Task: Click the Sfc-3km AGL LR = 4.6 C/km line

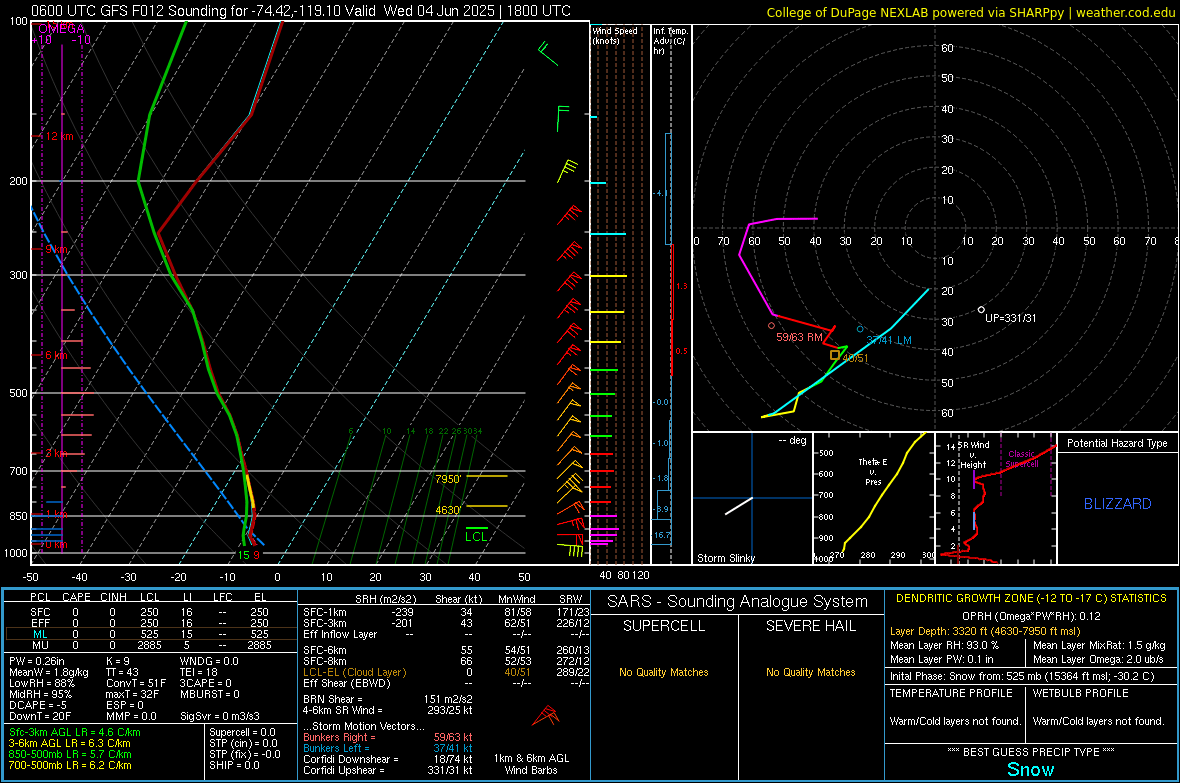Action: click(75, 732)
